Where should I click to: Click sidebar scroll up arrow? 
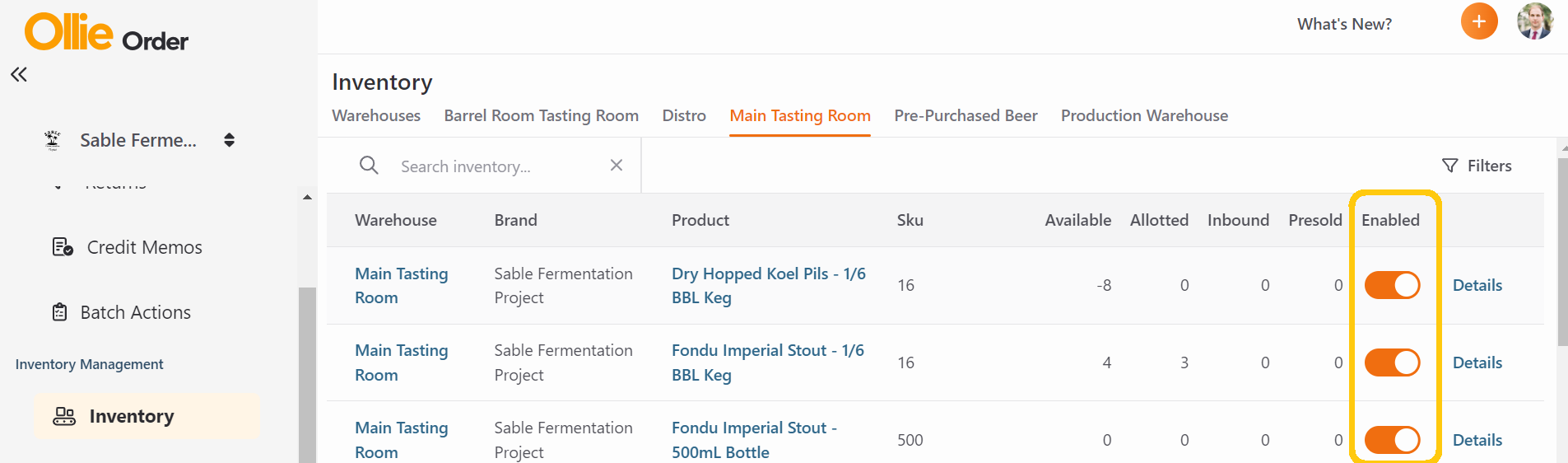307,197
